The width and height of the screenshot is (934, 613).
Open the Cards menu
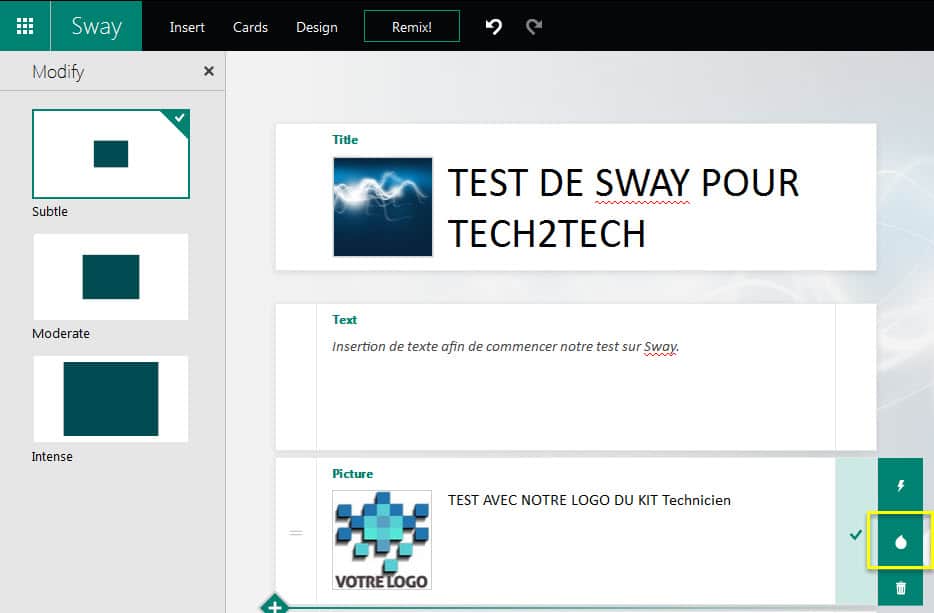point(250,27)
